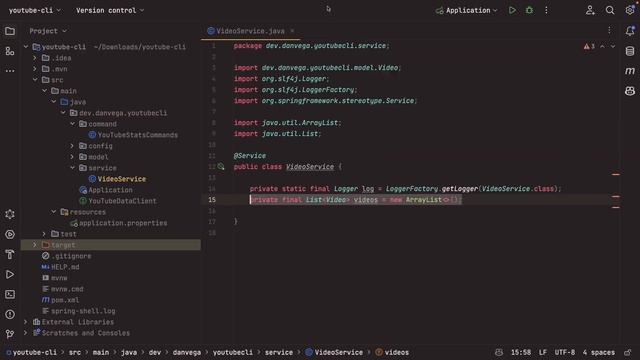Open the Problems tool window icon

point(10,314)
